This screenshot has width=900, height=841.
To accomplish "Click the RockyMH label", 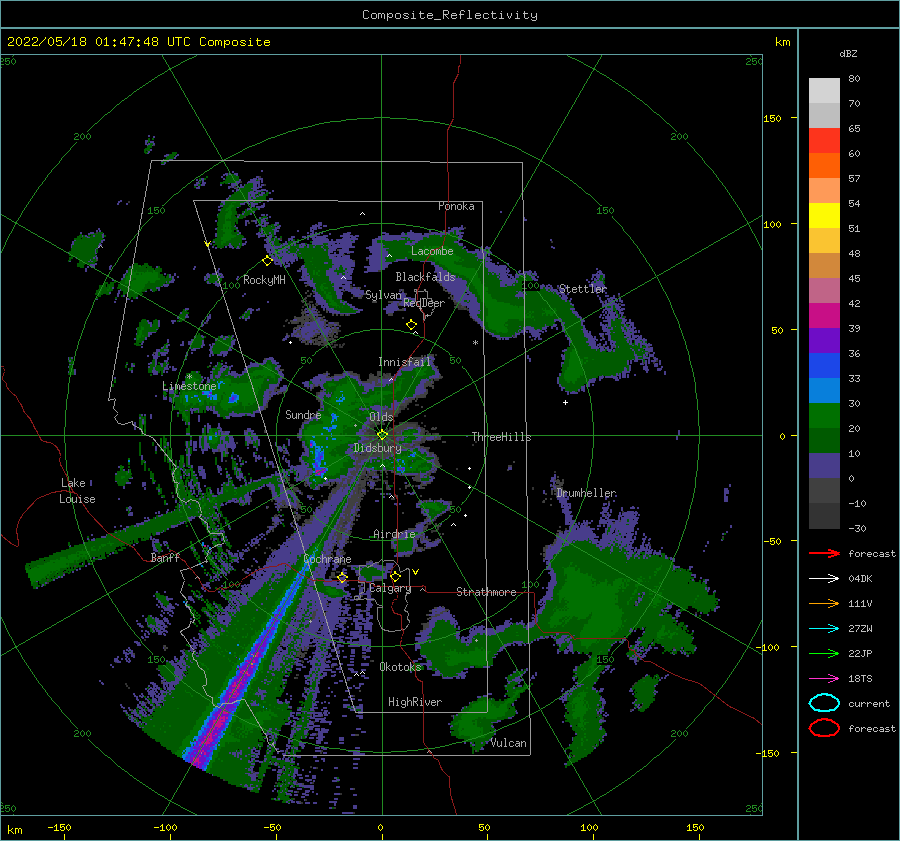I will [x=264, y=280].
